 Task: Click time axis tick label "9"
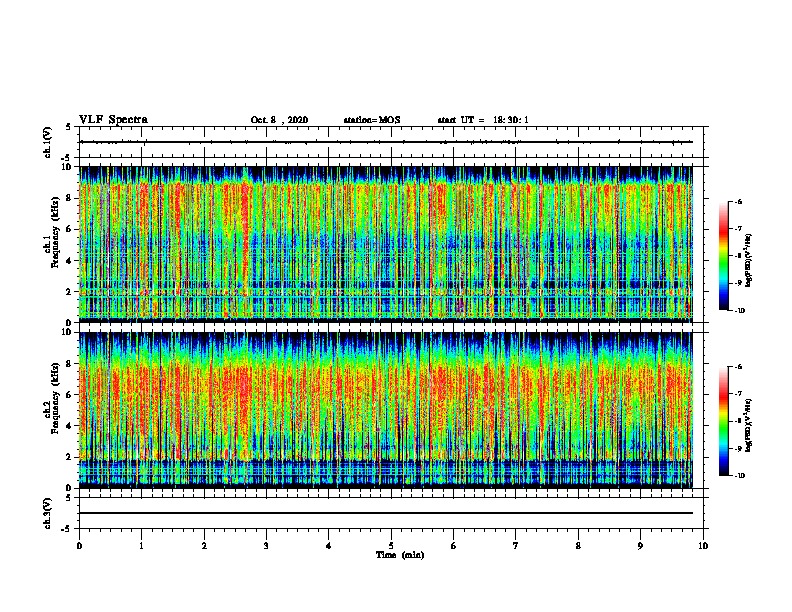point(640,546)
